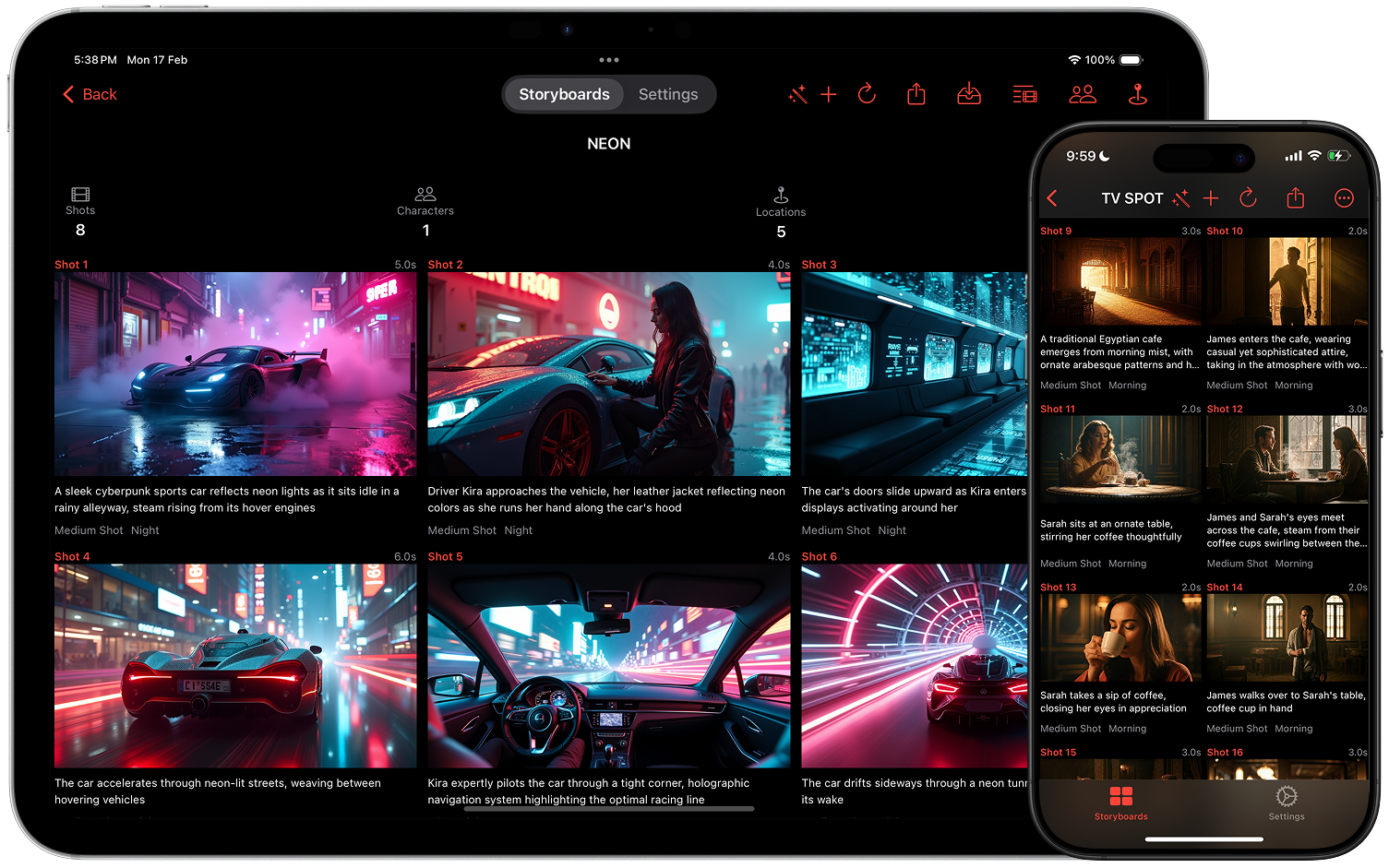Select the AI magic wand tool

tap(799, 94)
